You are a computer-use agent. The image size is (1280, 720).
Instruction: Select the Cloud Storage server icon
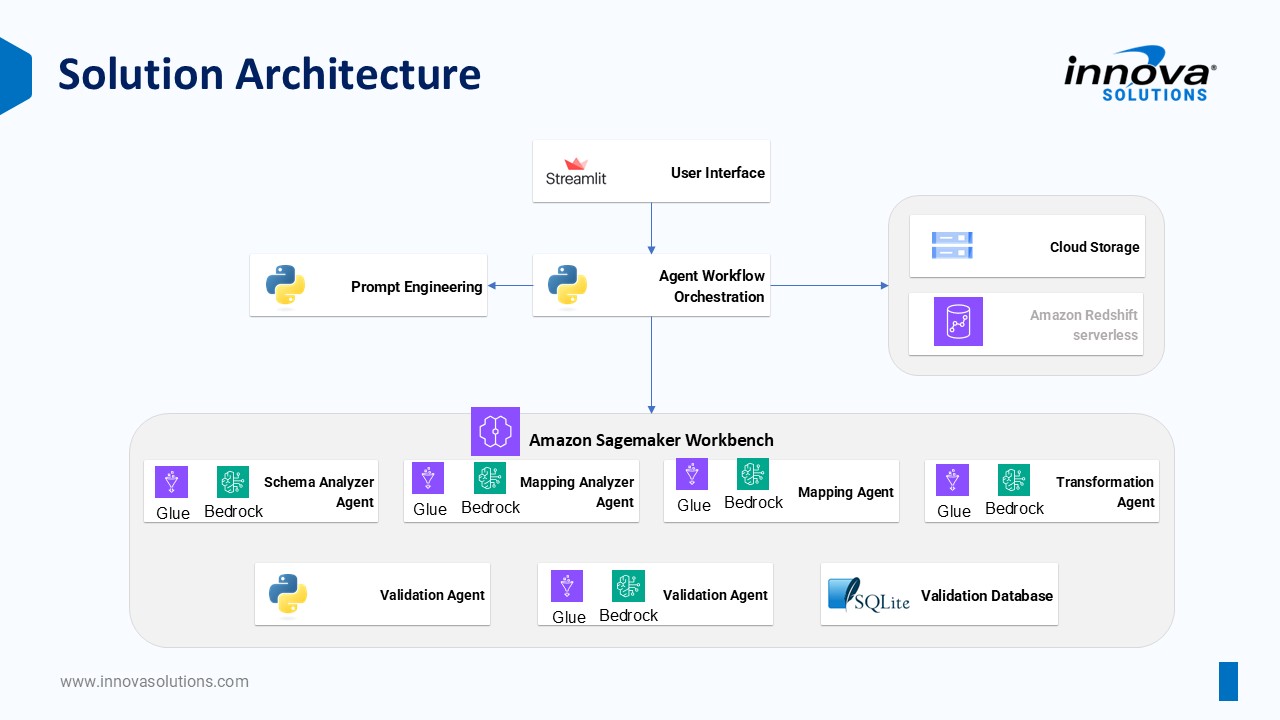coord(951,246)
